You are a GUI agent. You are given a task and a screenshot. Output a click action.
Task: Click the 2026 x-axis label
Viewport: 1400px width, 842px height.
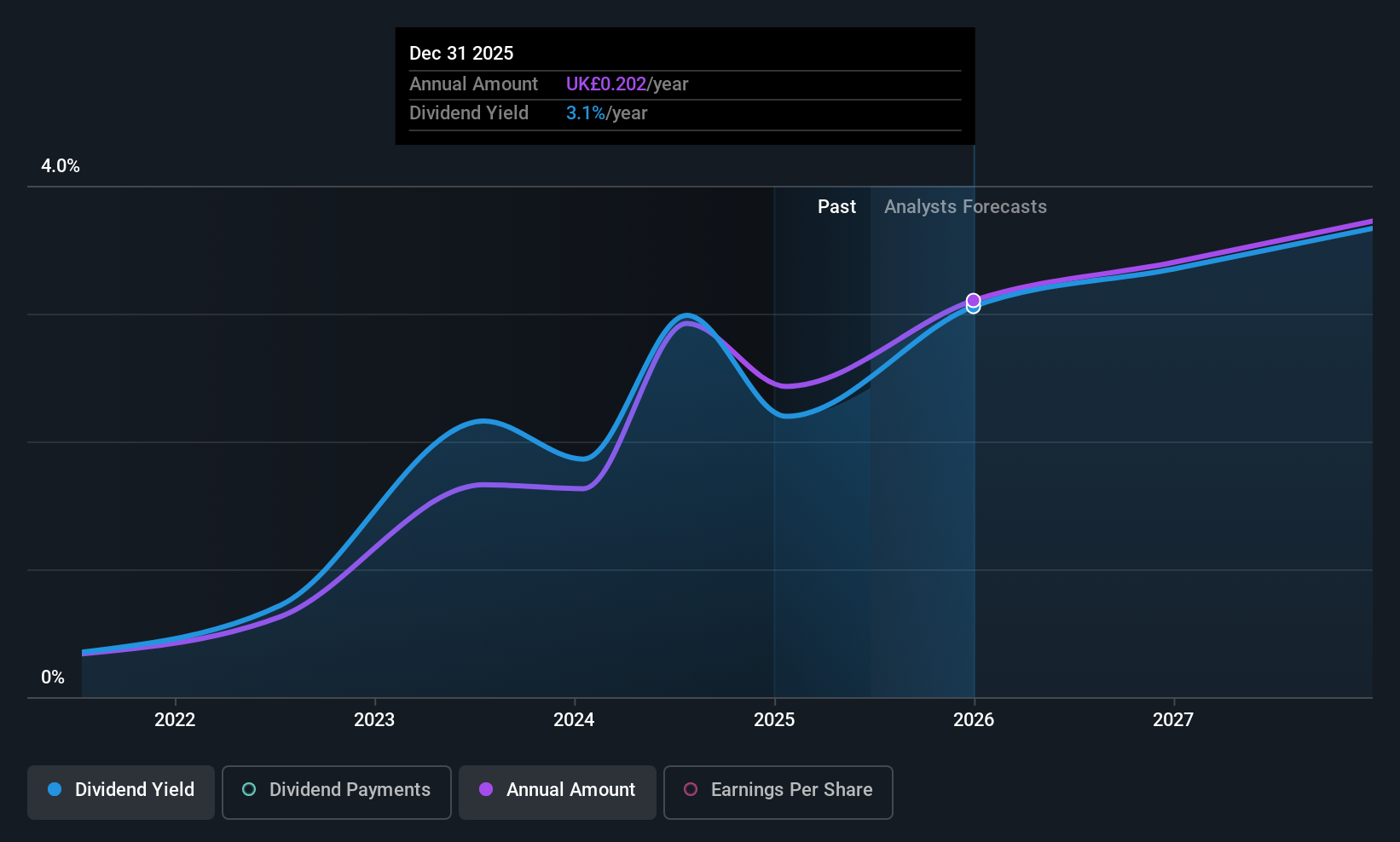pos(974,719)
